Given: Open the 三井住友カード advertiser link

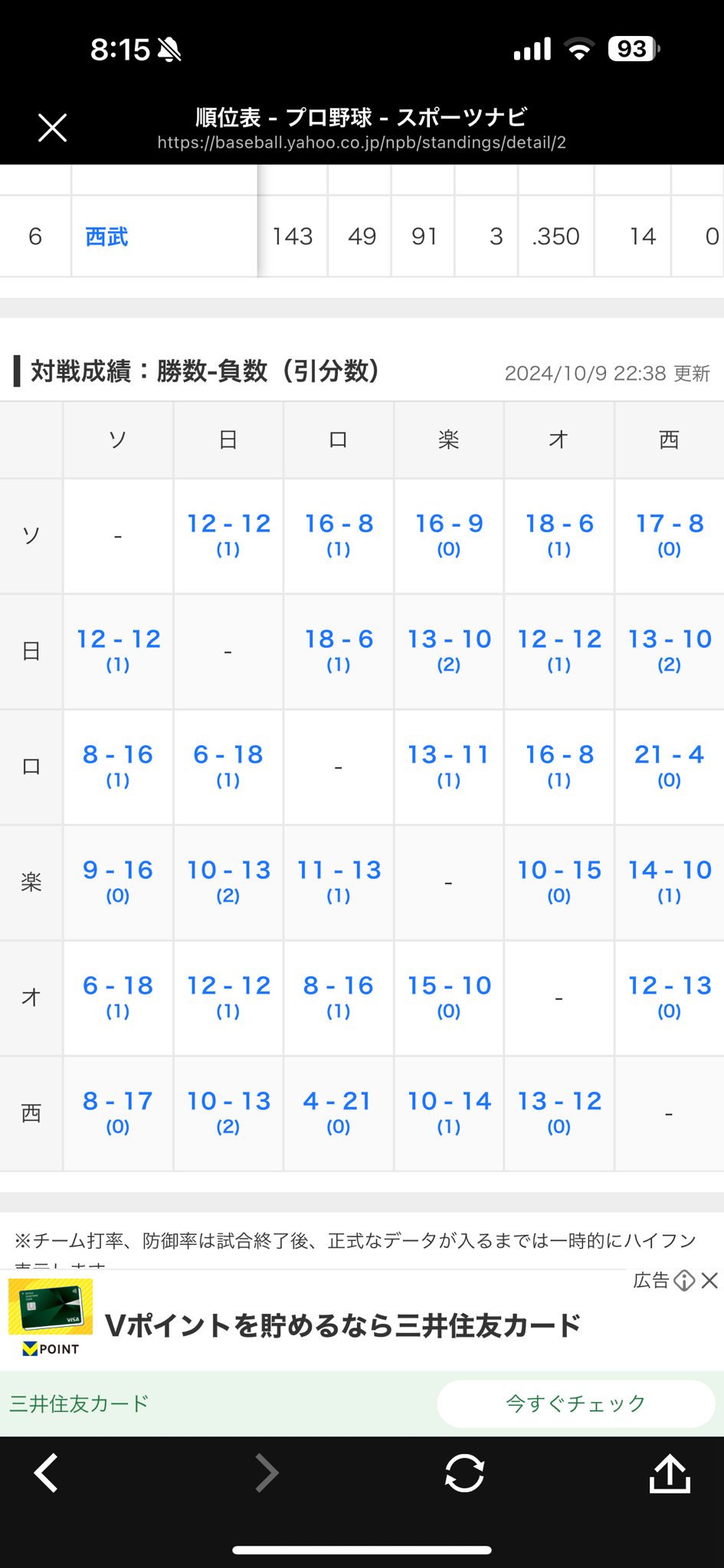Looking at the screenshot, I should 79,1403.
